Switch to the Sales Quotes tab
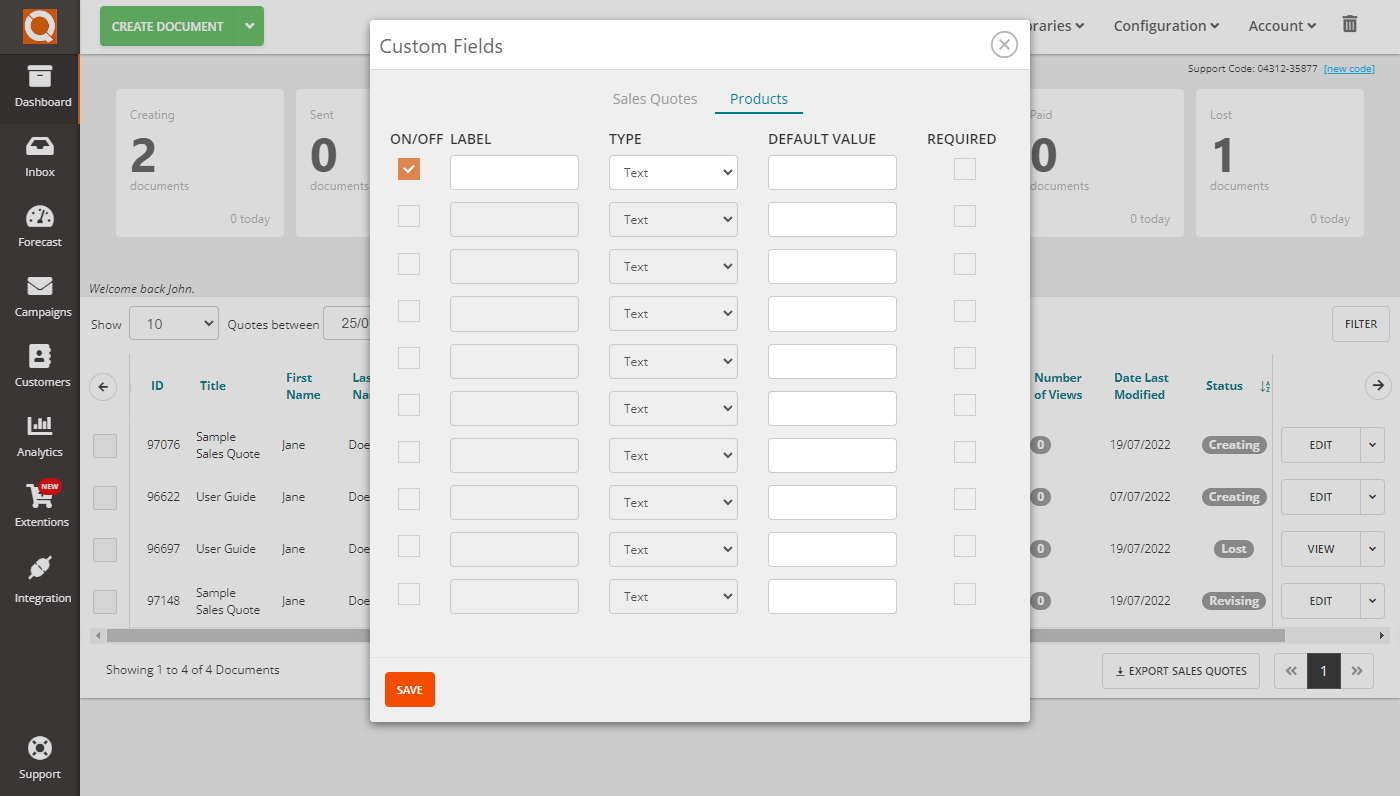Image resolution: width=1400 pixels, height=796 pixels. click(x=655, y=99)
